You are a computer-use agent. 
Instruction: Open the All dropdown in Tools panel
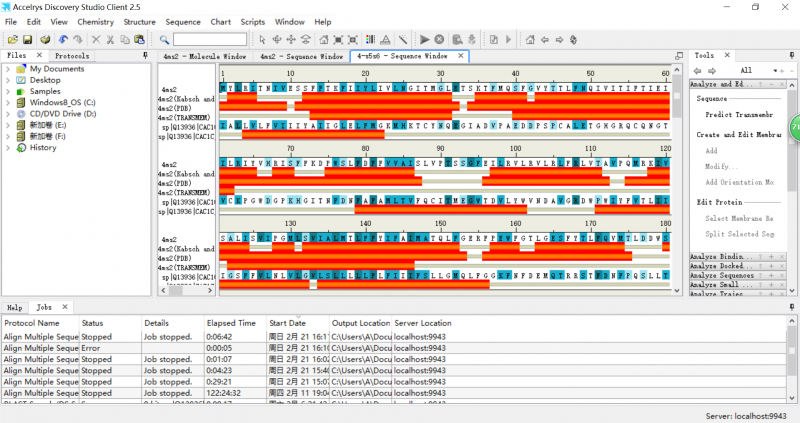[776, 70]
